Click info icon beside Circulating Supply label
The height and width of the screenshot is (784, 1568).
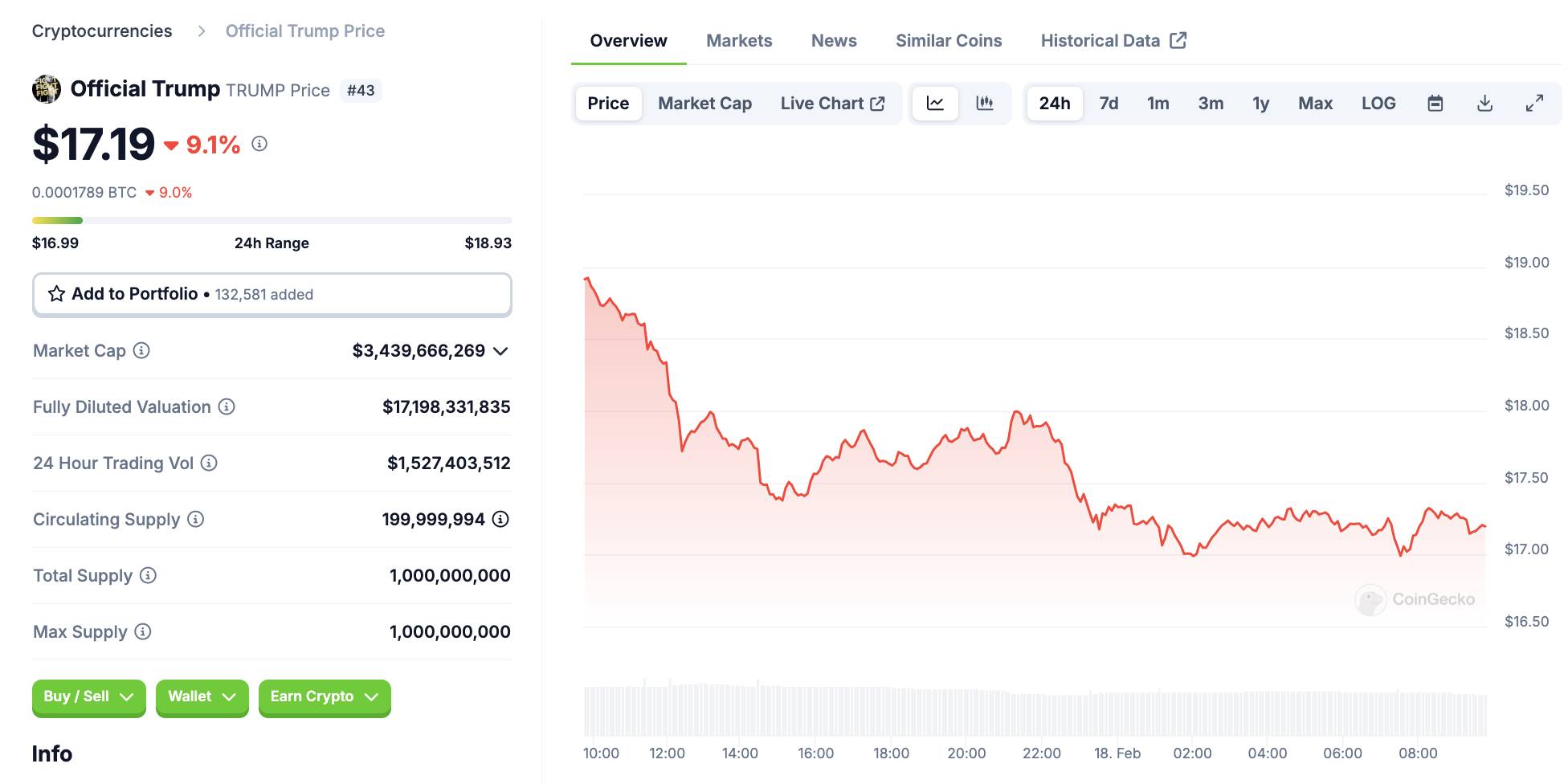[x=195, y=519]
